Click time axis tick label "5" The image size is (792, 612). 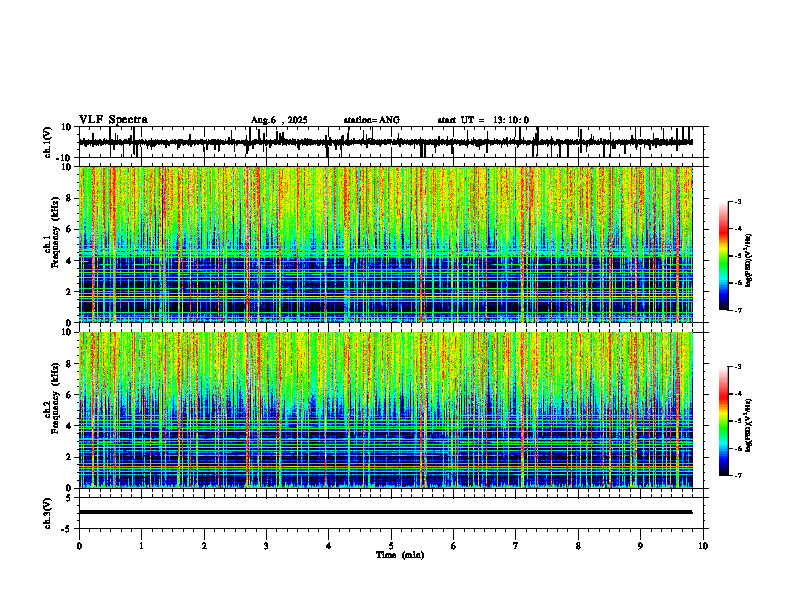pos(391,546)
